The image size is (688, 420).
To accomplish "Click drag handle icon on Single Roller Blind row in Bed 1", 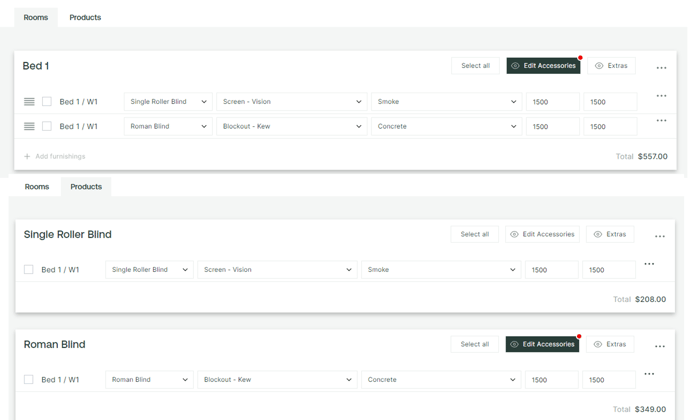I will [29, 102].
